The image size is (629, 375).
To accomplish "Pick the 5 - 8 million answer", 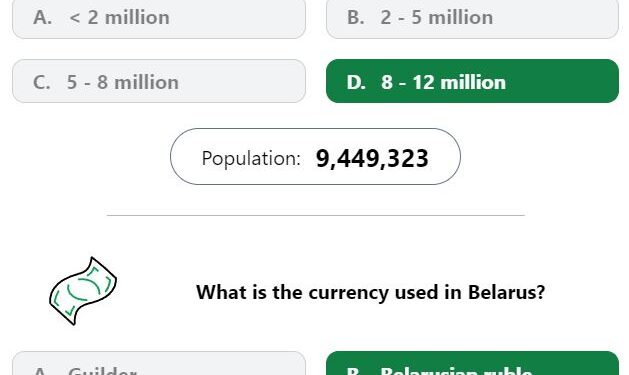I will click(x=159, y=81).
